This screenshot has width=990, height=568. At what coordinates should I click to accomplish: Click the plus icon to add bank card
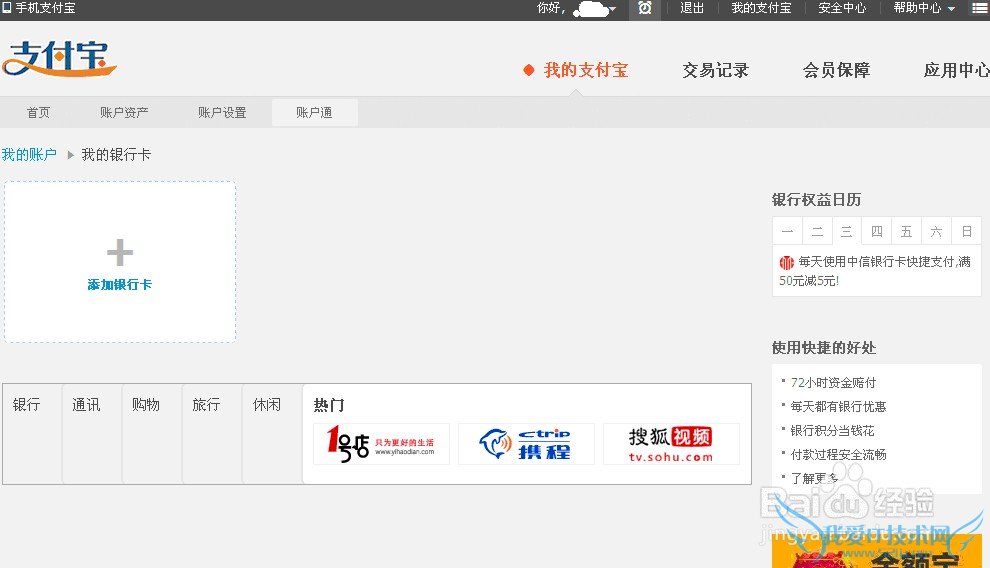[120, 252]
